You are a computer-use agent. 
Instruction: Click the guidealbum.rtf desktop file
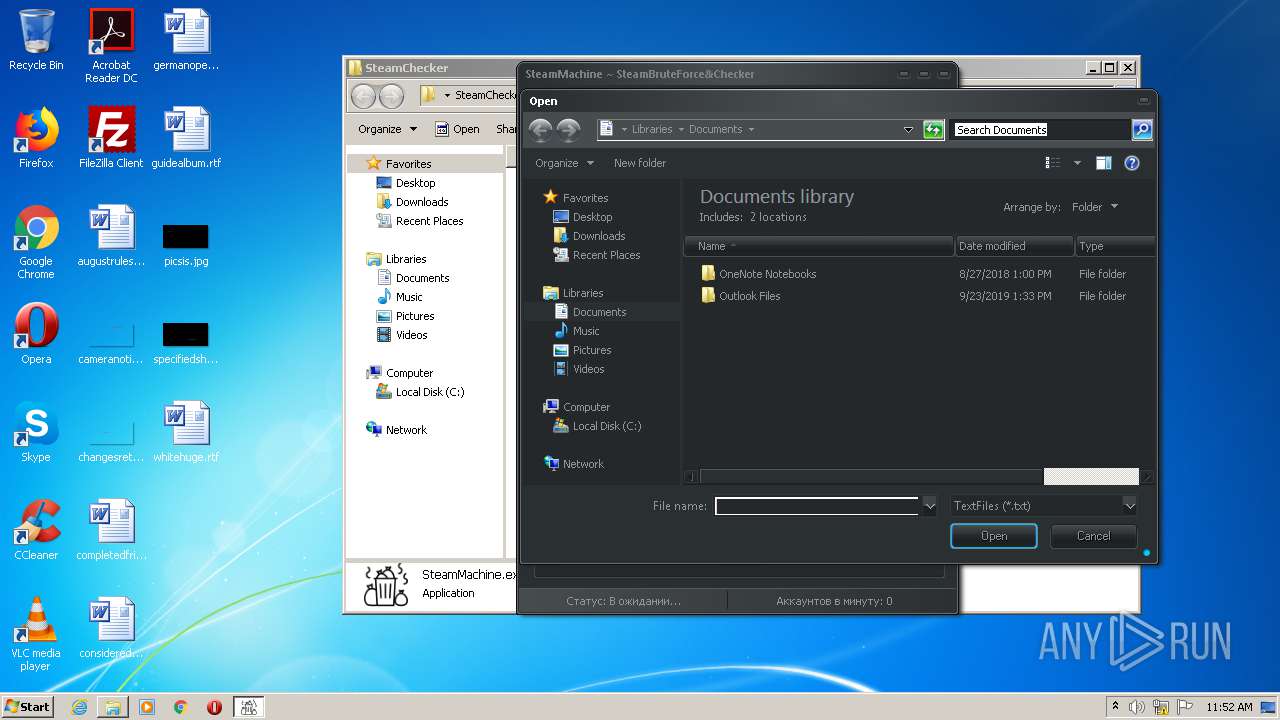[x=186, y=138]
